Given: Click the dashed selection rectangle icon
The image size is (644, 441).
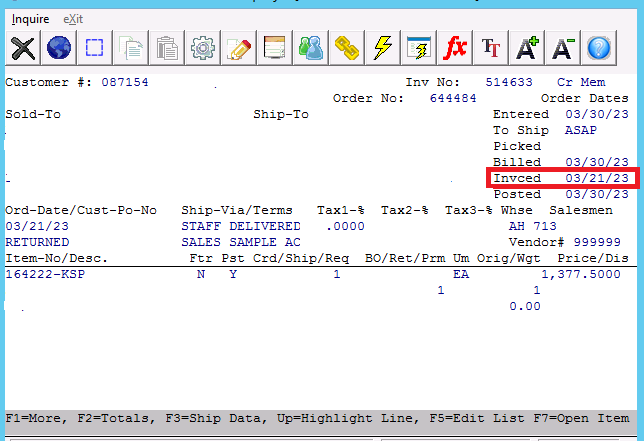Looking at the screenshot, I should (x=94, y=48).
